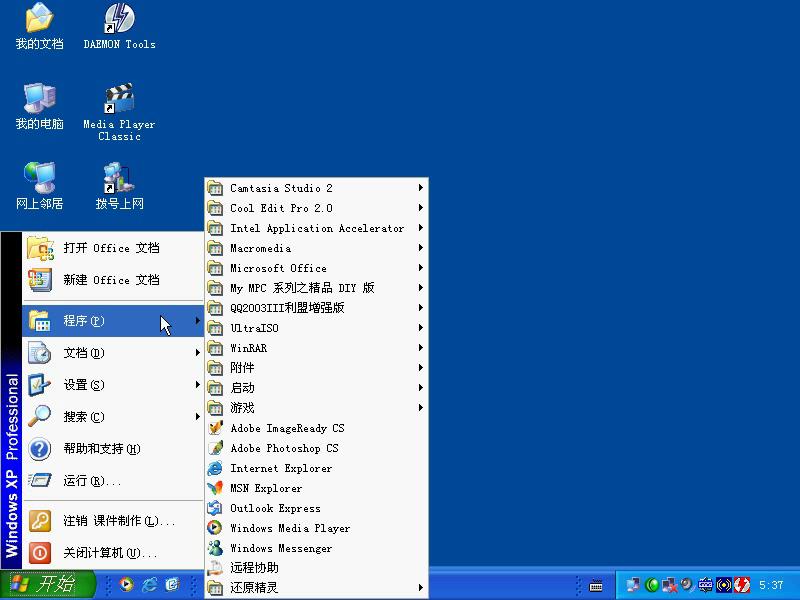Screen dimensions: 800x600
Task: Click the two-monitor network connection tray icon
Action: [633, 585]
